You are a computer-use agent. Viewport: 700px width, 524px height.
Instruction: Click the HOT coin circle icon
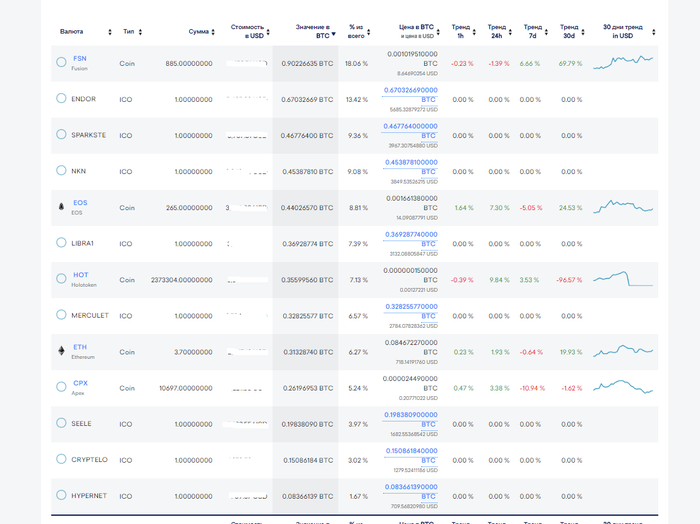(61, 279)
